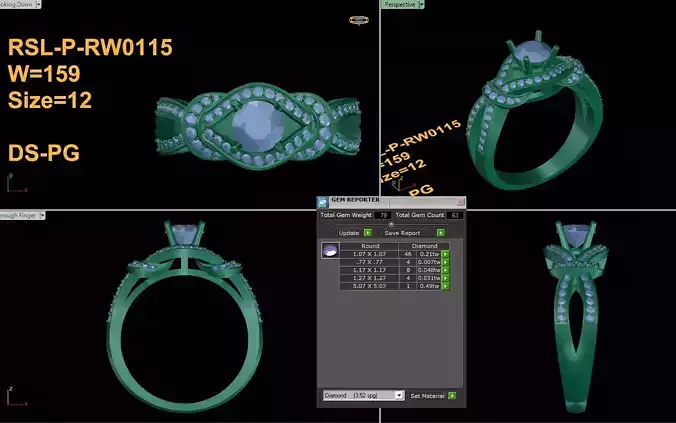Image resolution: width=676 pixels, height=423 pixels.
Task: Open the Perspective viewport menu arrow
Action: (x=421, y=4)
